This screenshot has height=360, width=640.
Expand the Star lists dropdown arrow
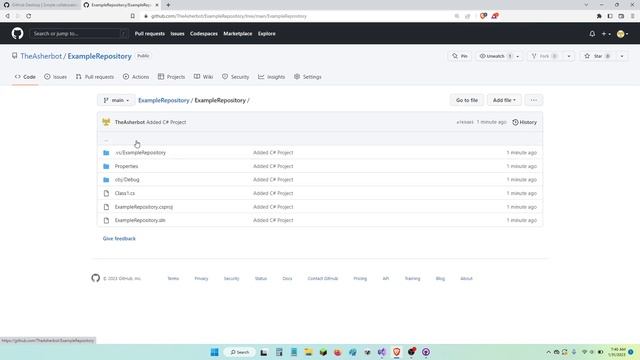point(622,56)
